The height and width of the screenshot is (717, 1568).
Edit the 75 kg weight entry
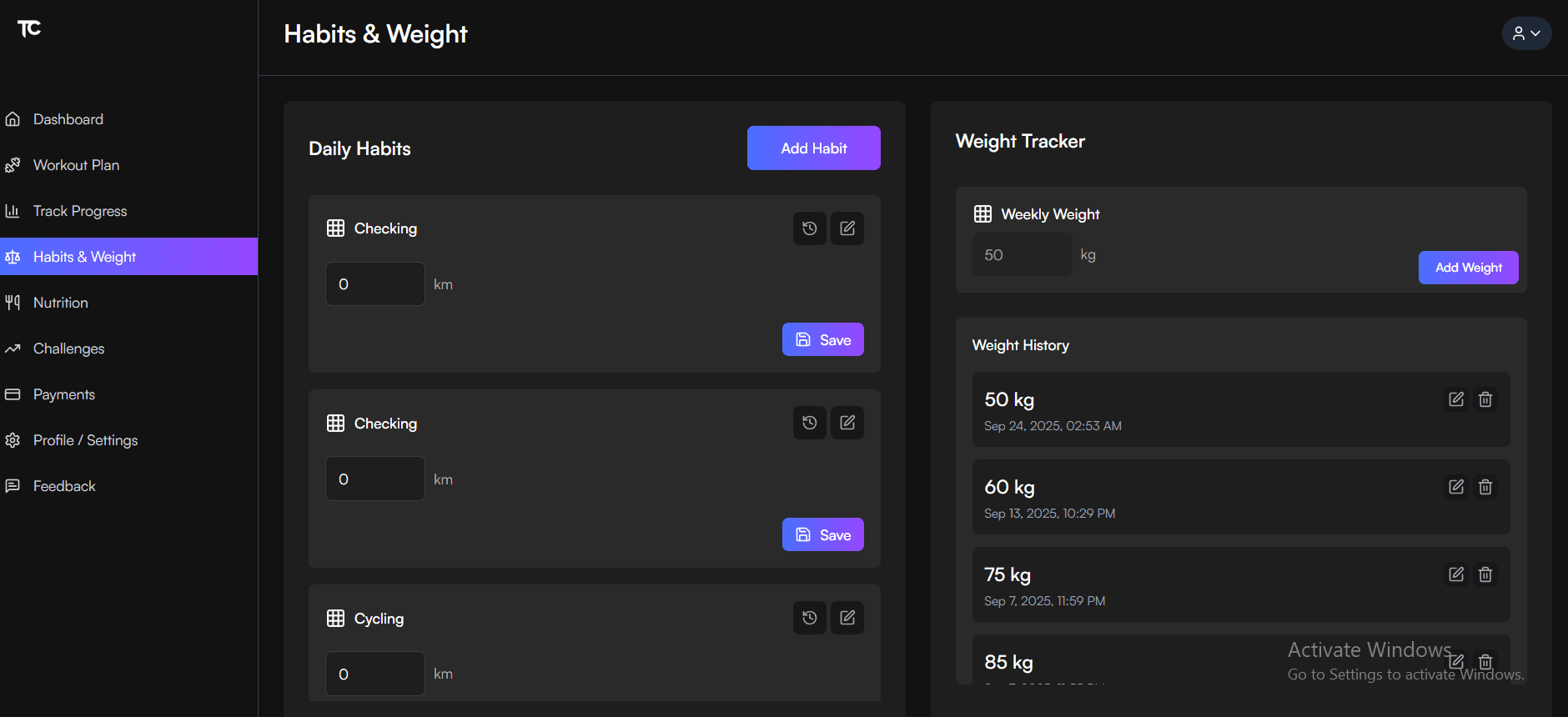pyautogui.click(x=1456, y=574)
